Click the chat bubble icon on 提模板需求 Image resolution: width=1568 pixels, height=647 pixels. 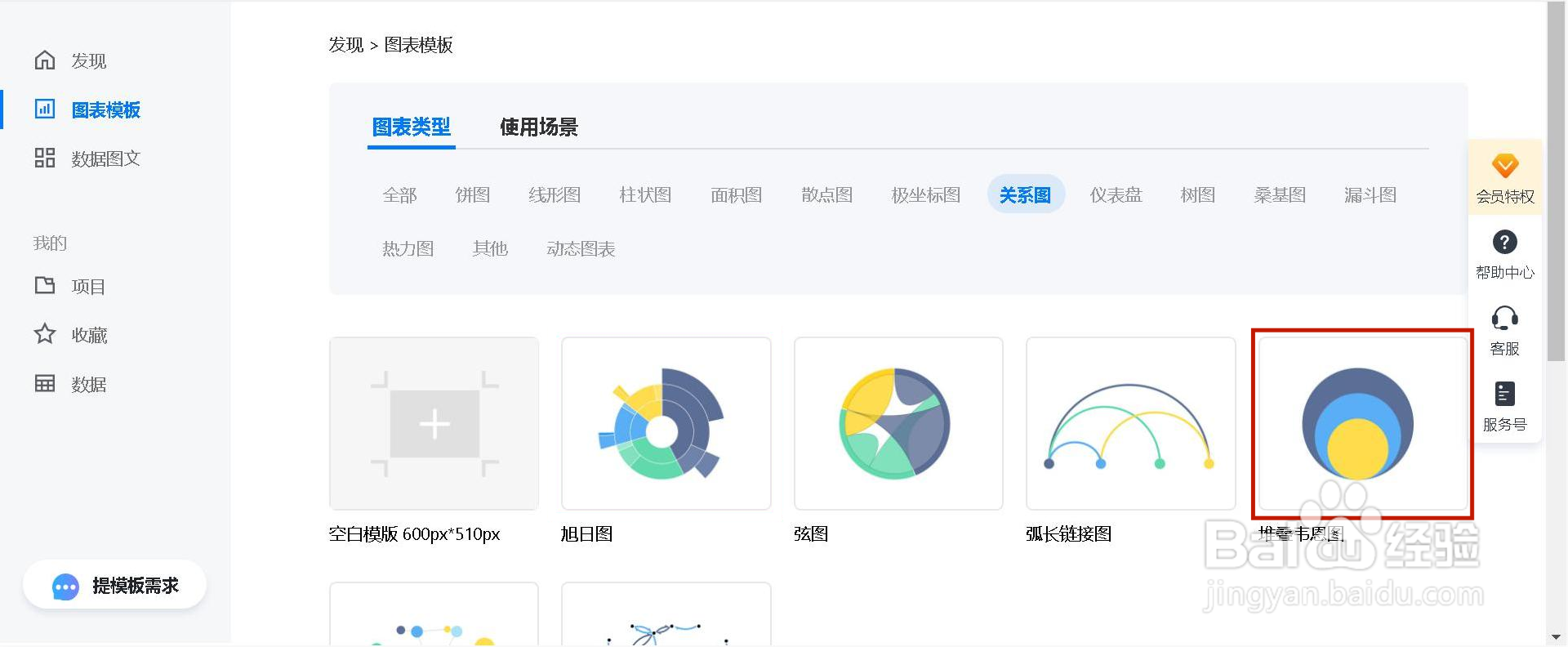tap(65, 587)
